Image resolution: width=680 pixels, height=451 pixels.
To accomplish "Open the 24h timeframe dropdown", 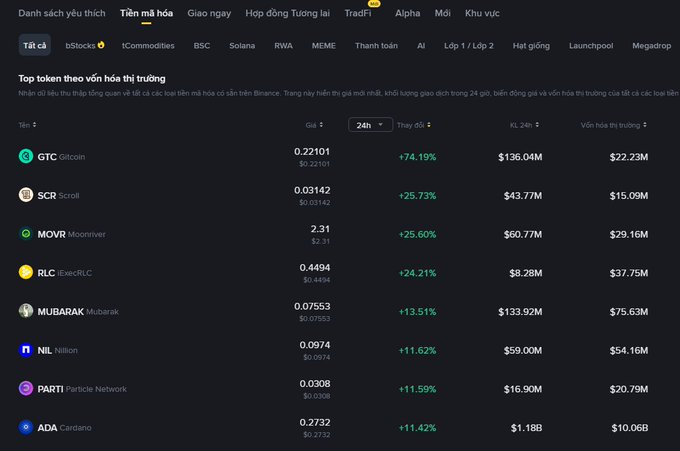I will tap(370, 125).
